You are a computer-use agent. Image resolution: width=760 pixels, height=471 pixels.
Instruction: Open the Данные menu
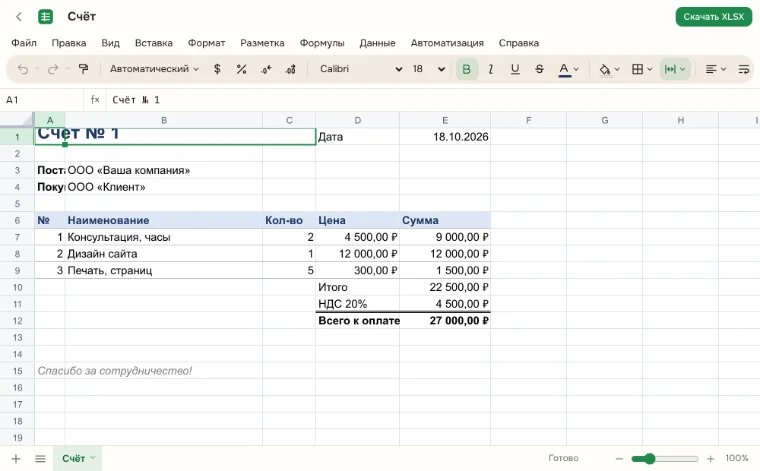[377, 43]
